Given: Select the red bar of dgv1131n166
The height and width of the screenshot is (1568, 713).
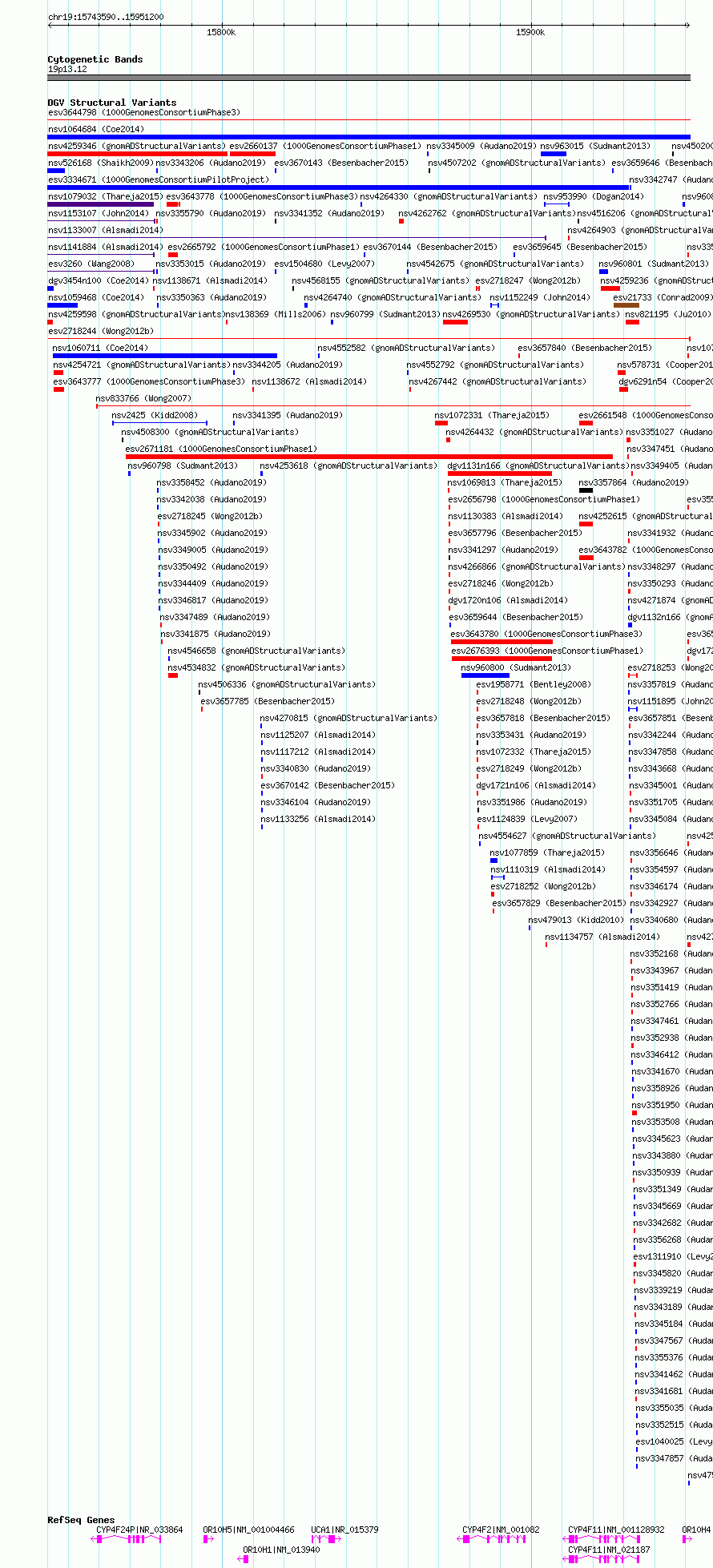Looking at the screenshot, I should 500,474.
